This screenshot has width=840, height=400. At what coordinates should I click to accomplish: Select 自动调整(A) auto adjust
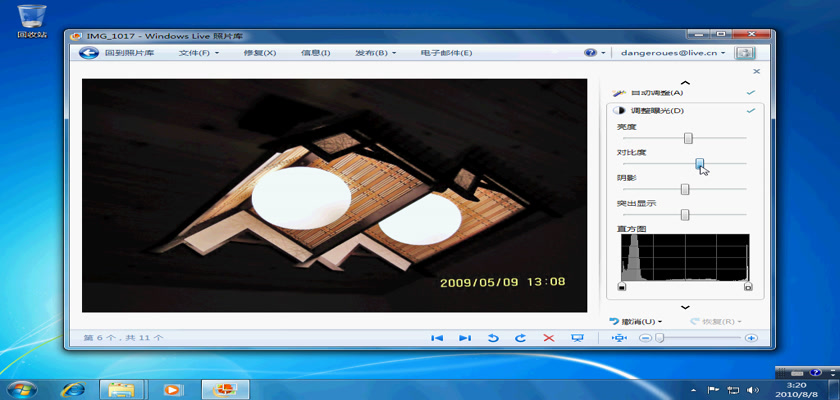click(x=661, y=92)
